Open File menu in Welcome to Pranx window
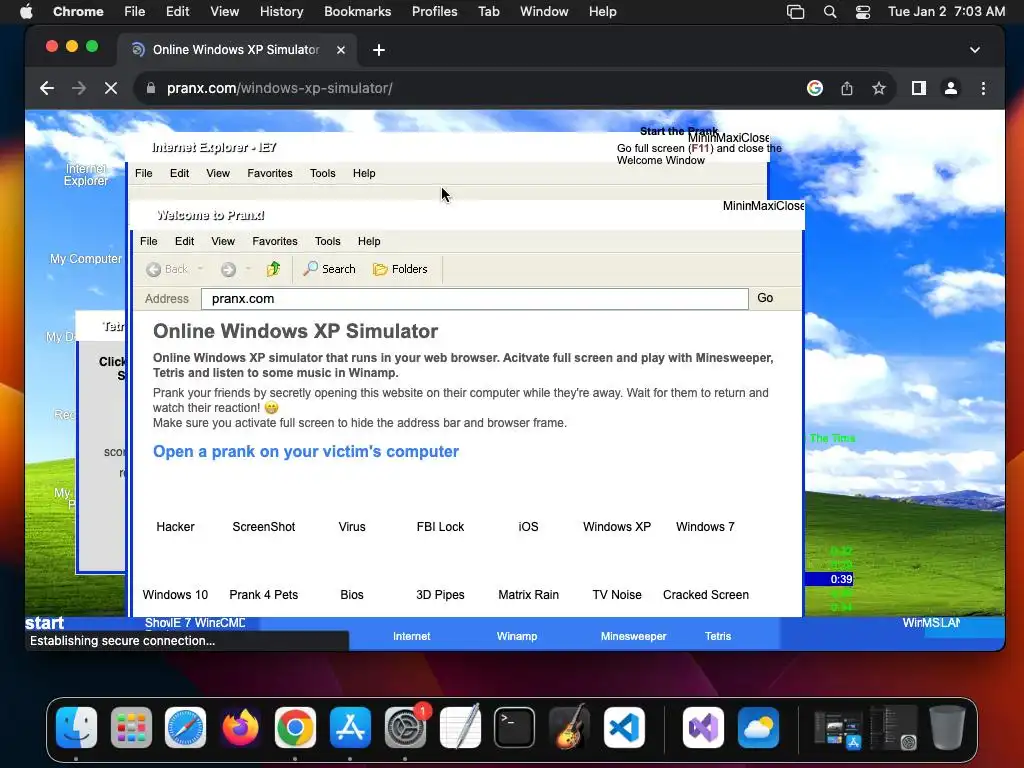 tap(149, 242)
